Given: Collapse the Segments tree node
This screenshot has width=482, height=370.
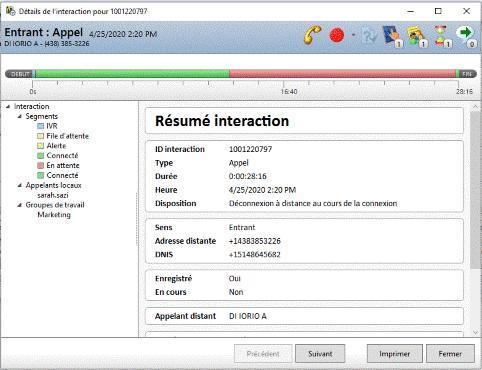Looking at the screenshot, I should (x=19, y=116).
